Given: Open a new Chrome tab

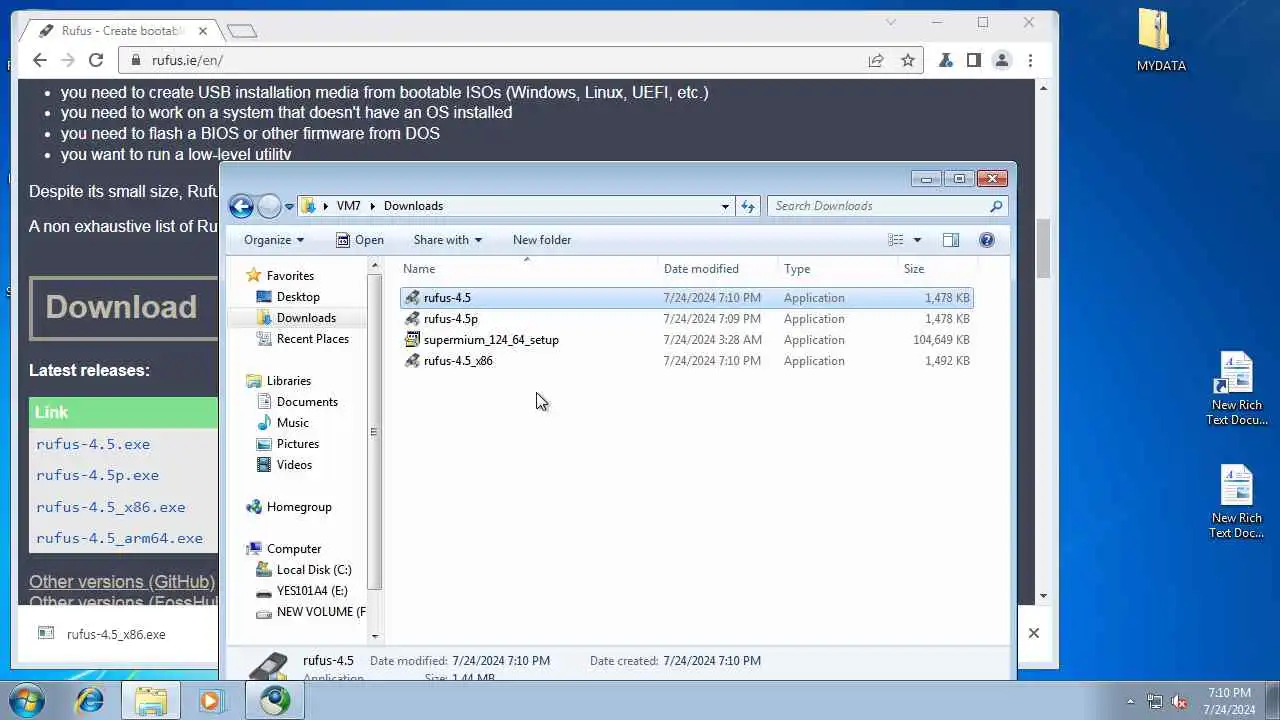Looking at the screenshot, I should [242, 31].
